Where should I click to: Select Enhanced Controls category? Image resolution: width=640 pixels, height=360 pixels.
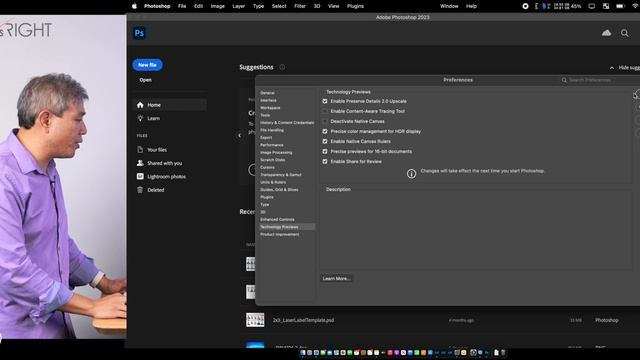(x=277, y=219)
